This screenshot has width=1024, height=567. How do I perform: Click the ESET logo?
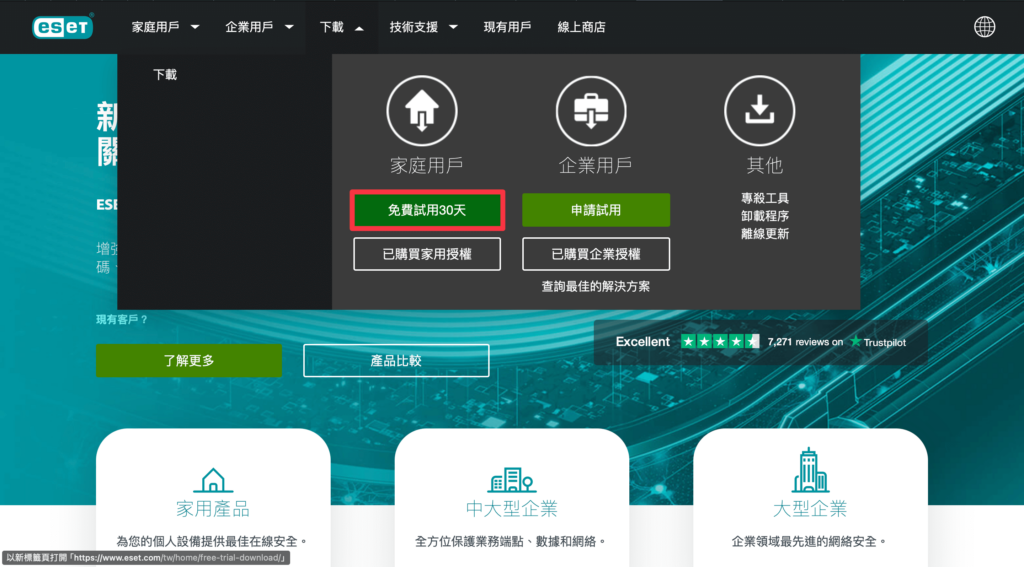pos(63,26)
